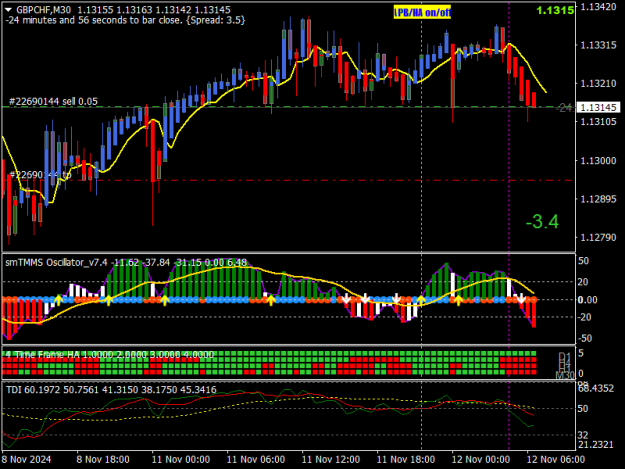The image size is (625, 469).
Task: Select the GBPCHF,M30 chart title text
Action: click(45, 10)
